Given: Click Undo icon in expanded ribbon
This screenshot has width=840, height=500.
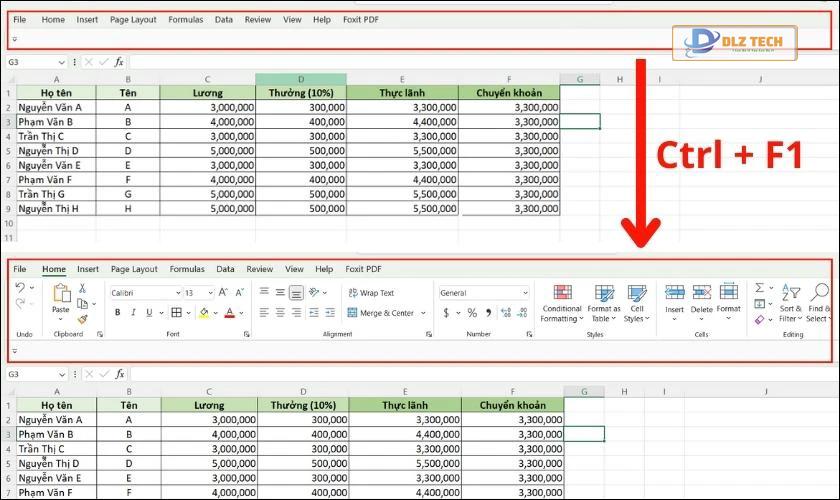Looking at the screenshot, I should point(20,287).
